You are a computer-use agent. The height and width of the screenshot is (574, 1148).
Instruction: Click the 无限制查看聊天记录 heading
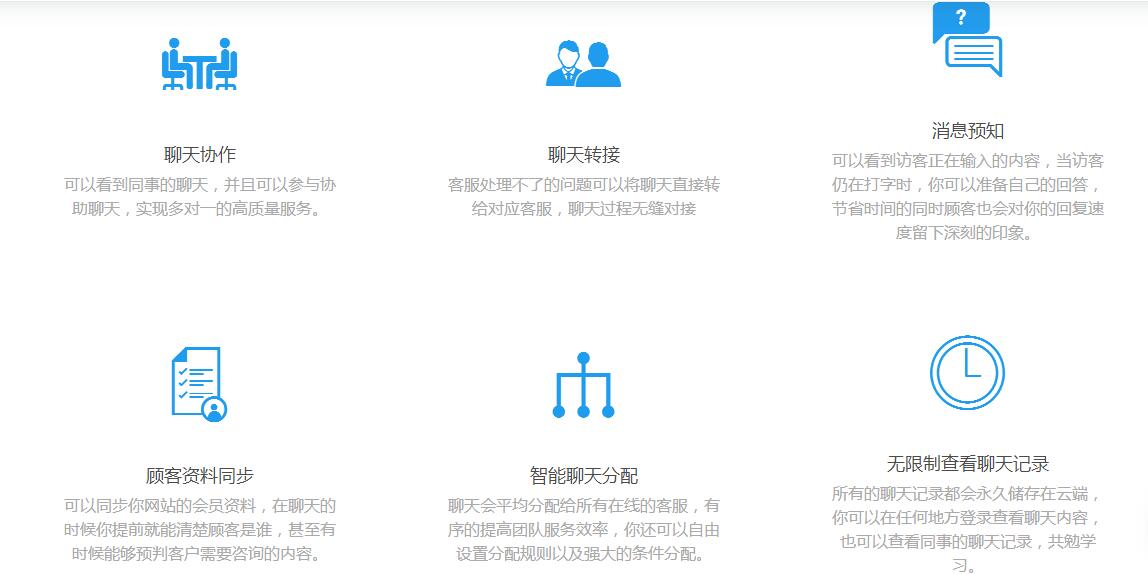tap(967, 464)
